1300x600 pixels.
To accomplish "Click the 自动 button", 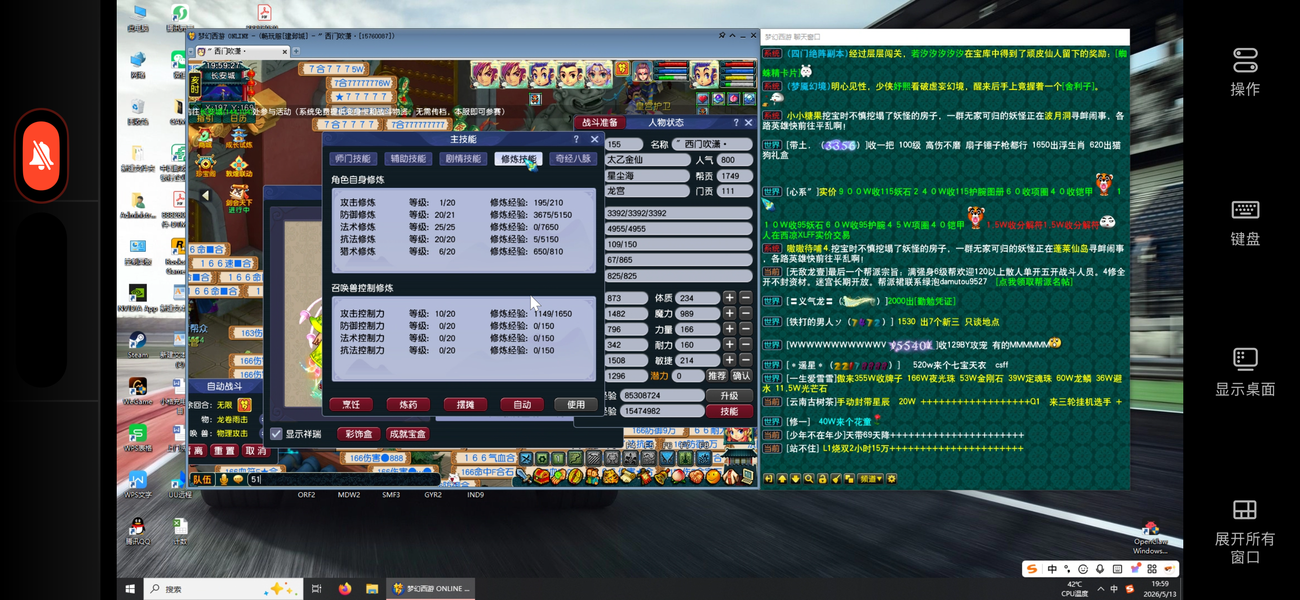I will [x=521, y=405].
